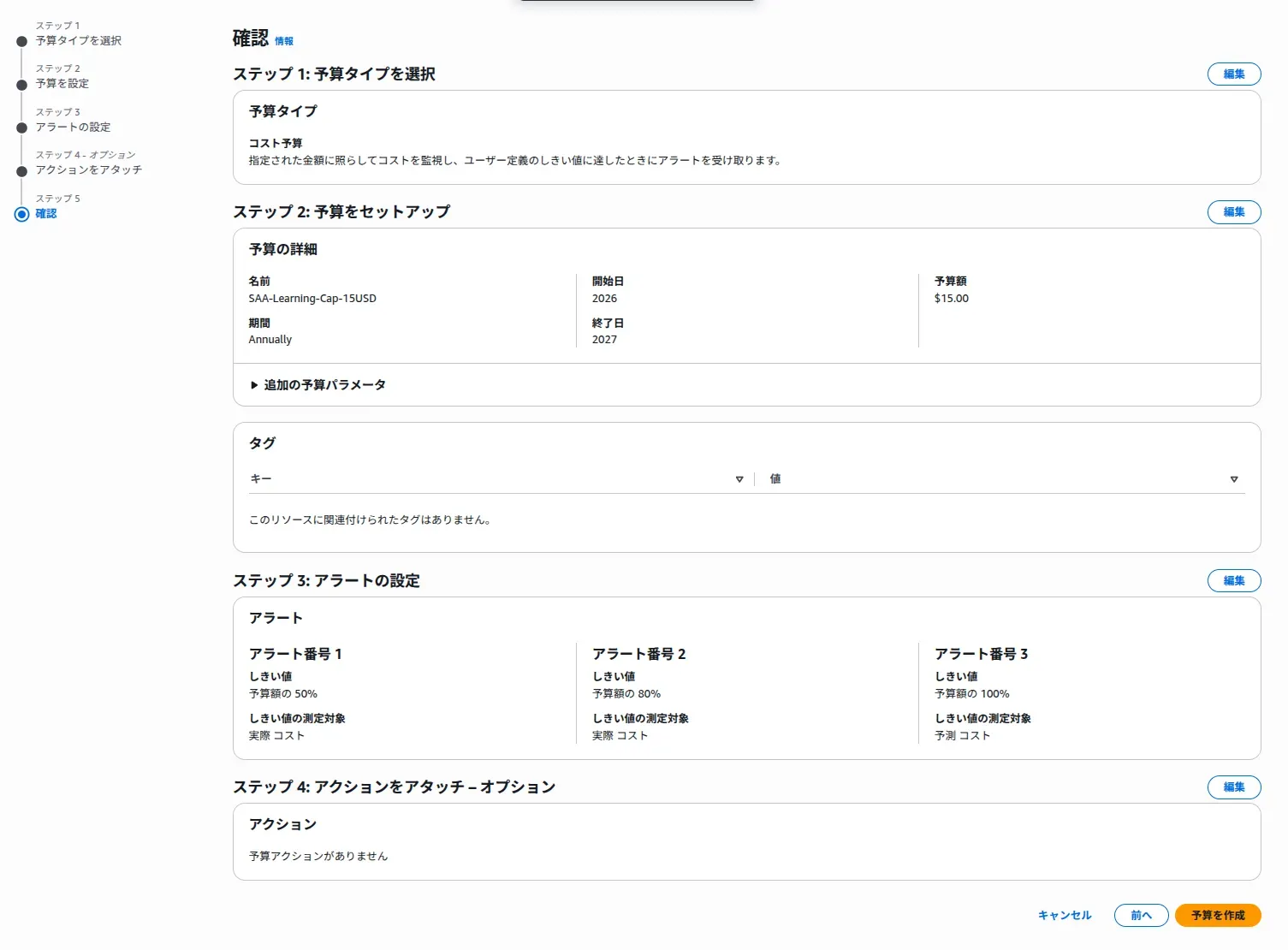1288x950 pixels.
Task: Go to step アクションをアタッチ in sidebar
Action: click(x=89, y=170)
